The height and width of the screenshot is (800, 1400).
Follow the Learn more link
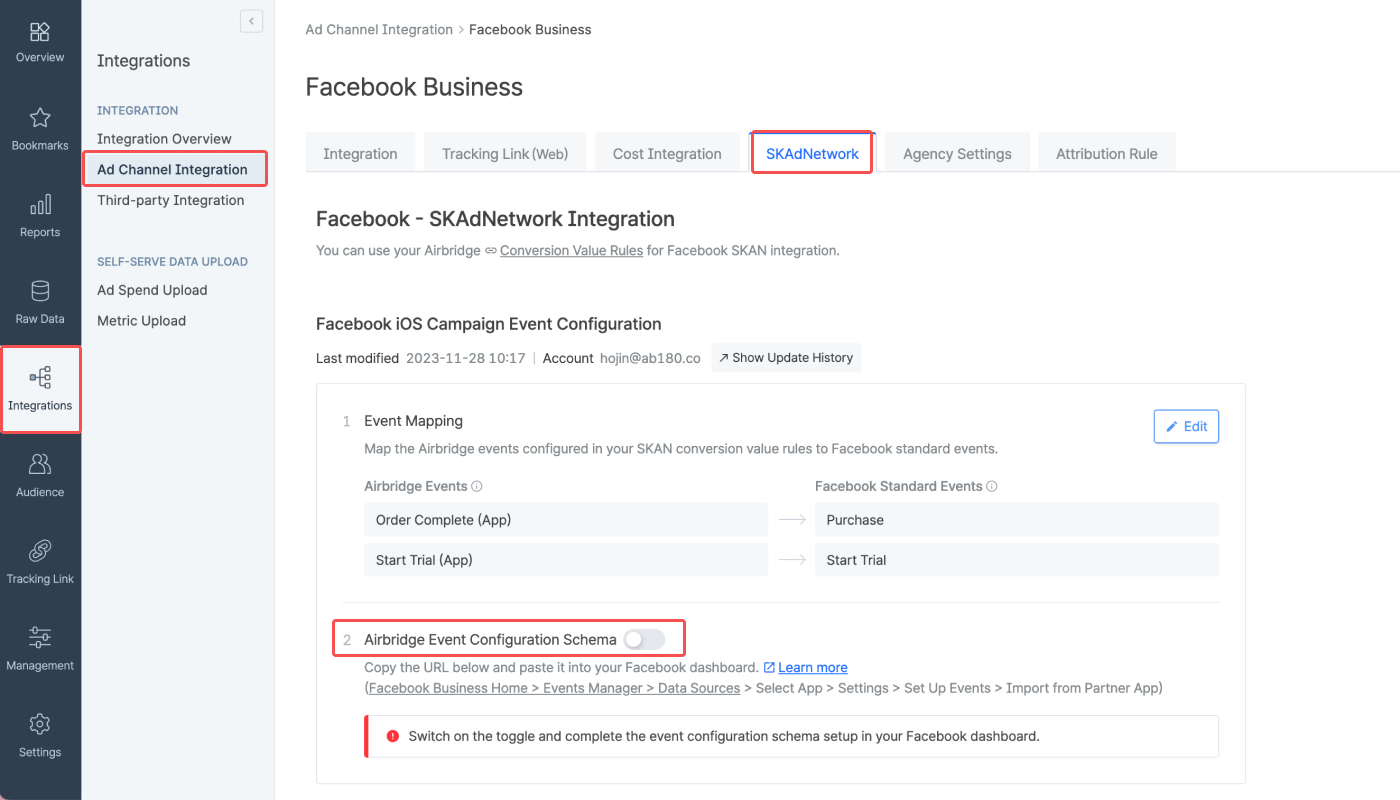click(813, 668)
